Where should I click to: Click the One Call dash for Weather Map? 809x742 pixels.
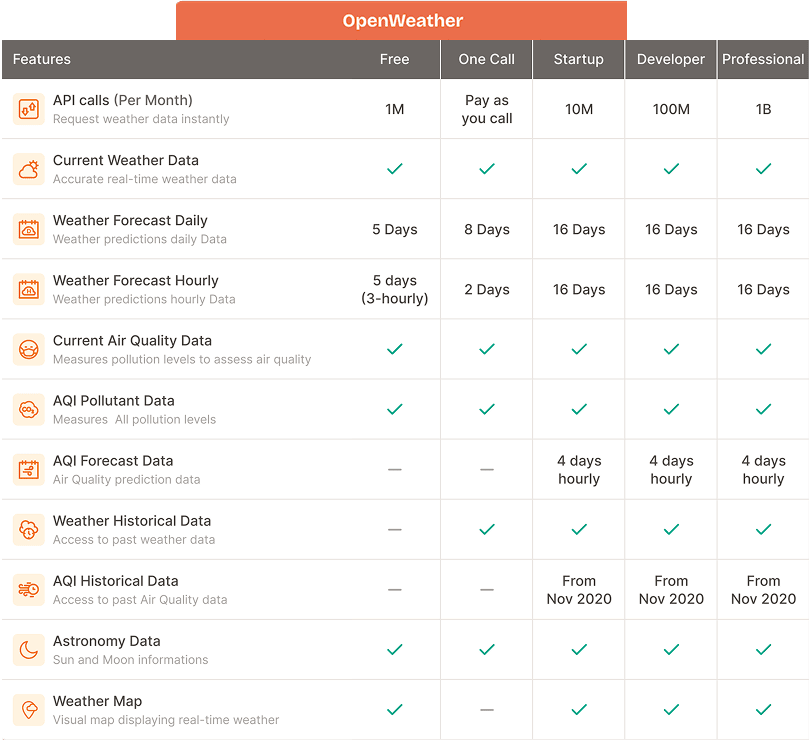[486, 710]
